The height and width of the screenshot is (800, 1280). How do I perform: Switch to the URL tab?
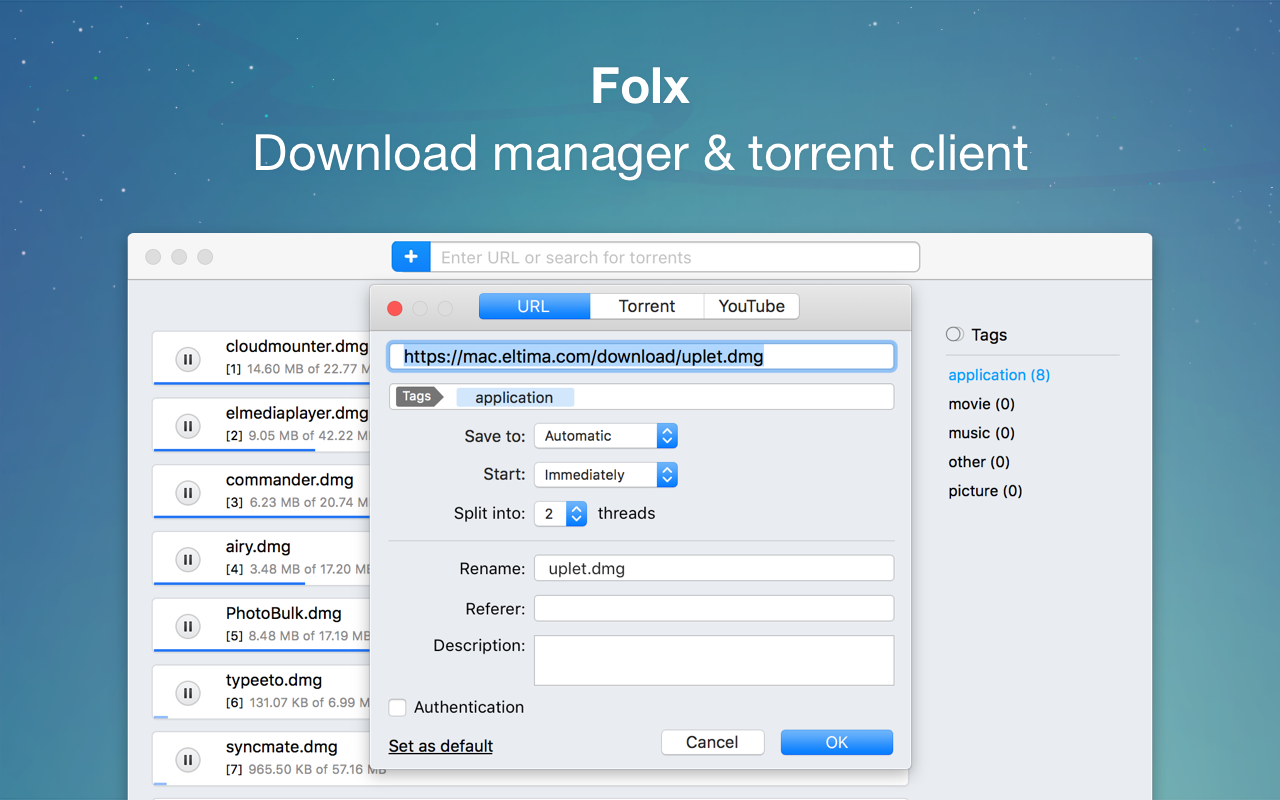[x=534, y=306]
